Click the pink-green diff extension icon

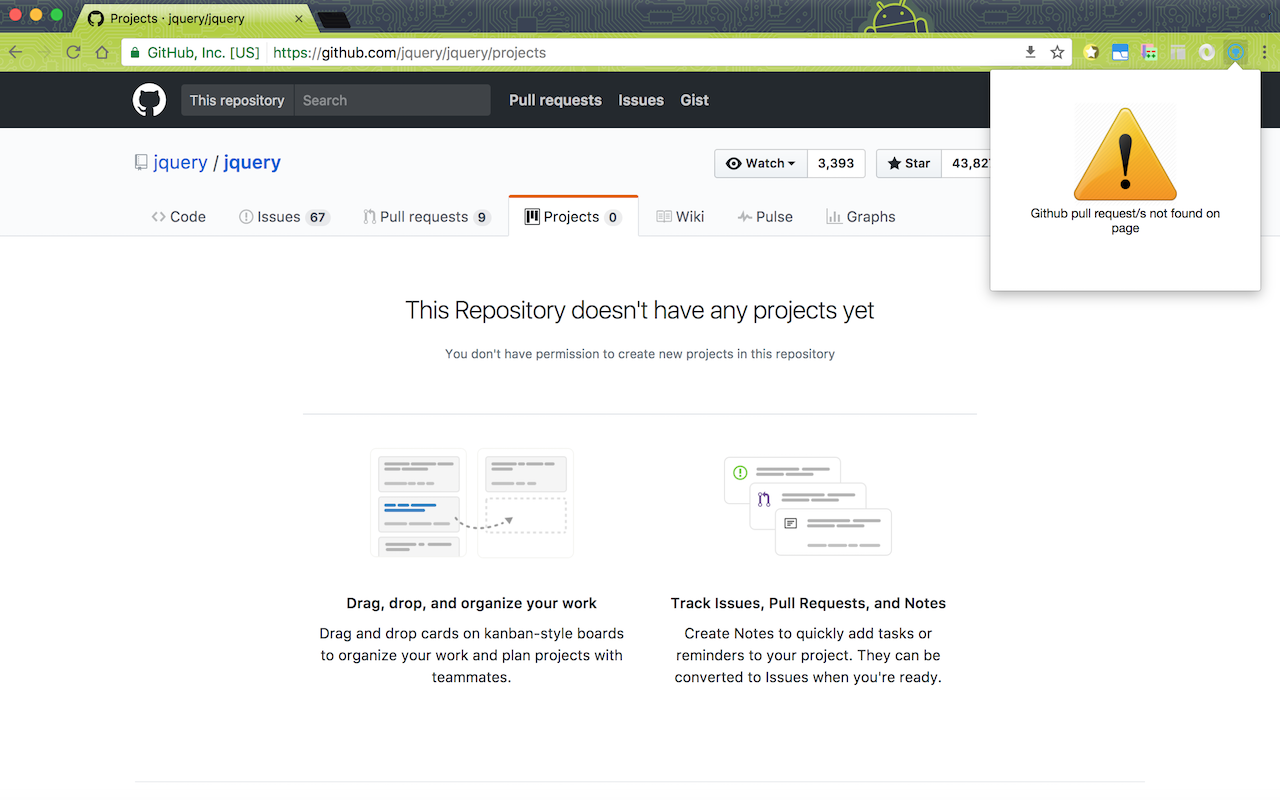coord(1150,52)
